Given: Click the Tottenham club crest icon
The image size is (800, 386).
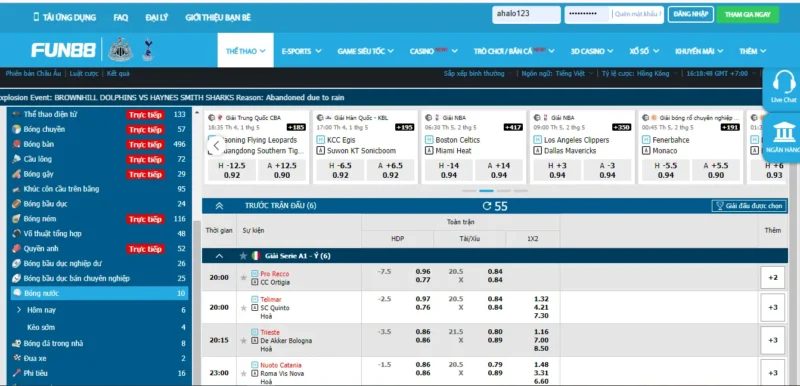Looking at the screenshot, I should pyautogui.click(x=148, y=49).
